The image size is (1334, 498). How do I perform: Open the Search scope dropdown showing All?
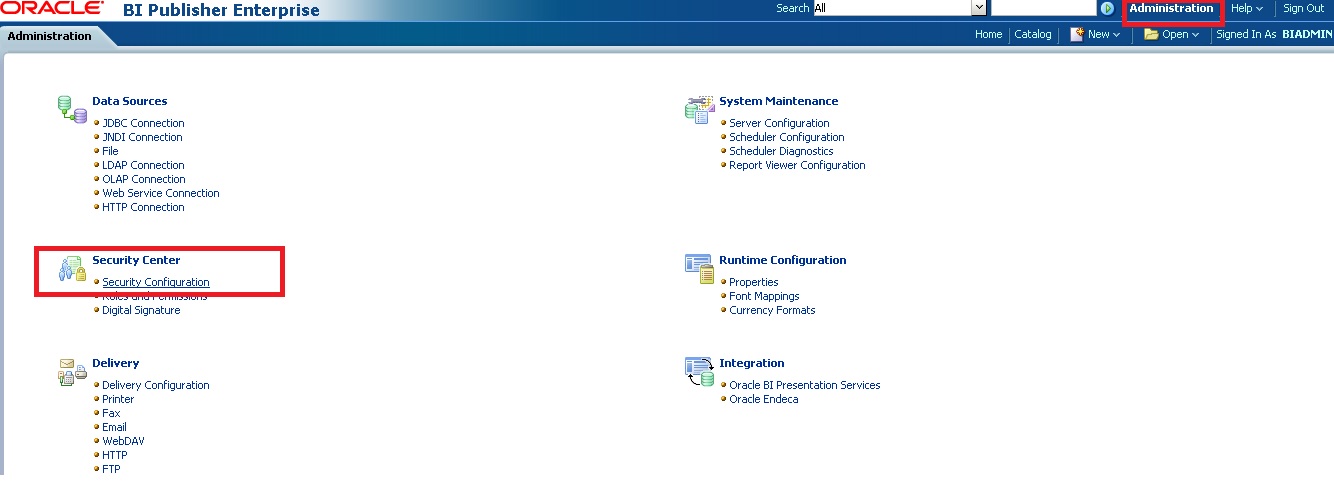click(x=900, y=8)
